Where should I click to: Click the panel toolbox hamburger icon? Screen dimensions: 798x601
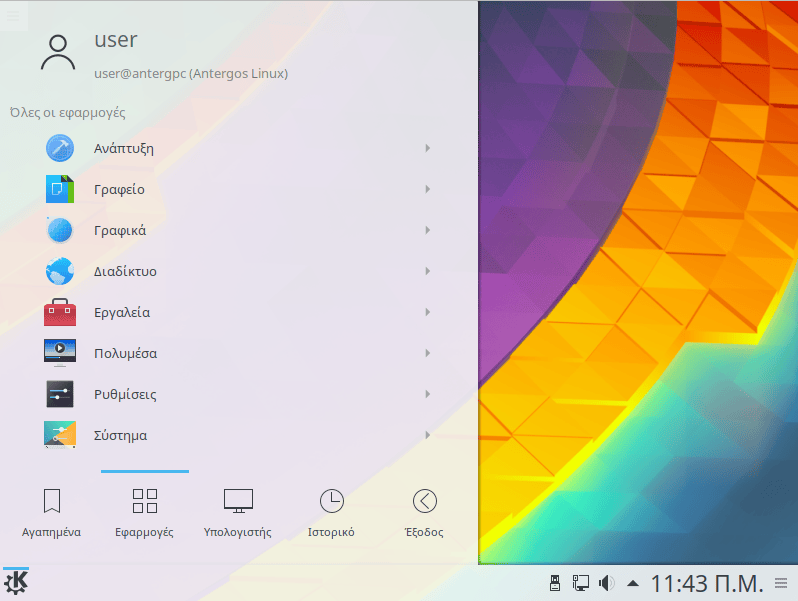(781, 583)
